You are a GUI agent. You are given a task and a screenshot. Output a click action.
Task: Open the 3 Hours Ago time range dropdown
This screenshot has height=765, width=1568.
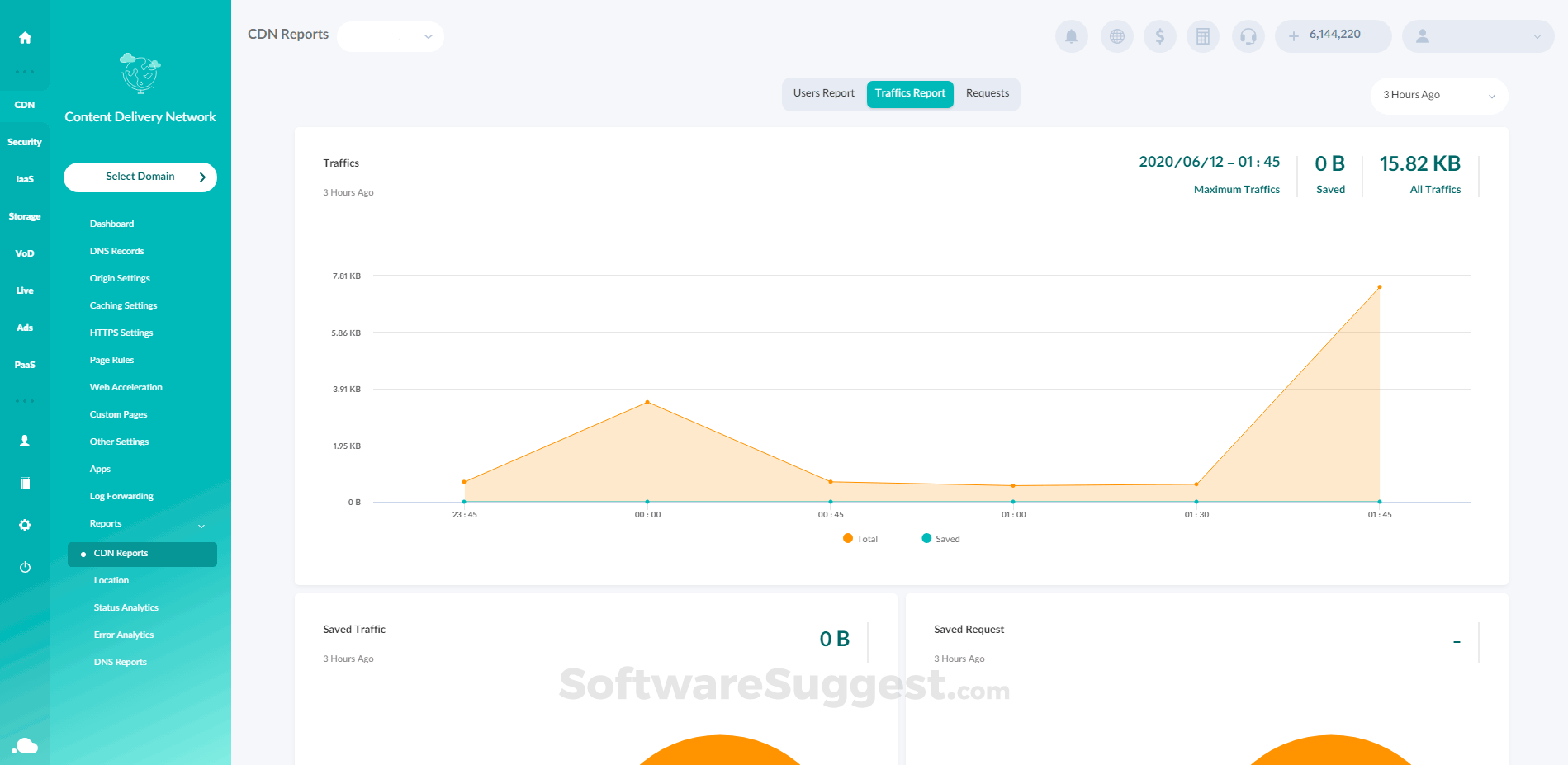coord(1438,96)
